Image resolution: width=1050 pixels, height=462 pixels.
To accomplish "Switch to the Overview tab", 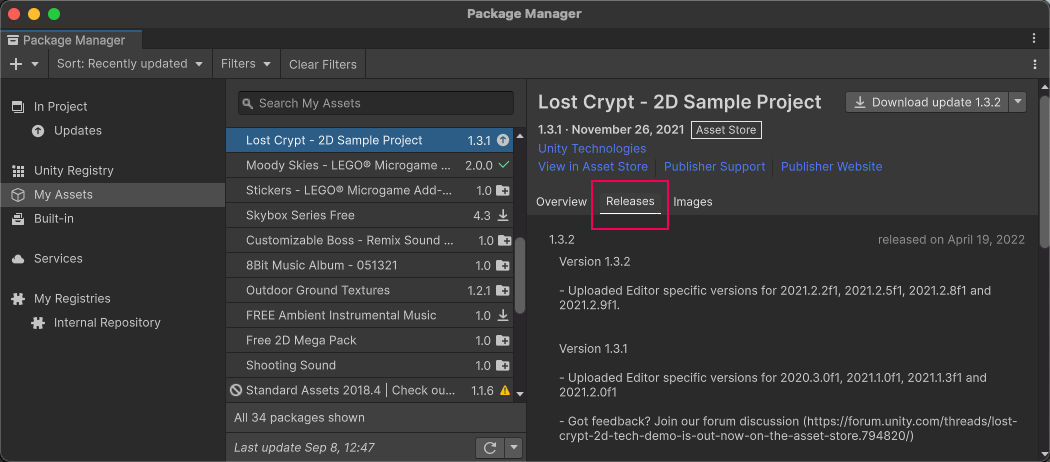I will click(x=561, y=202).
